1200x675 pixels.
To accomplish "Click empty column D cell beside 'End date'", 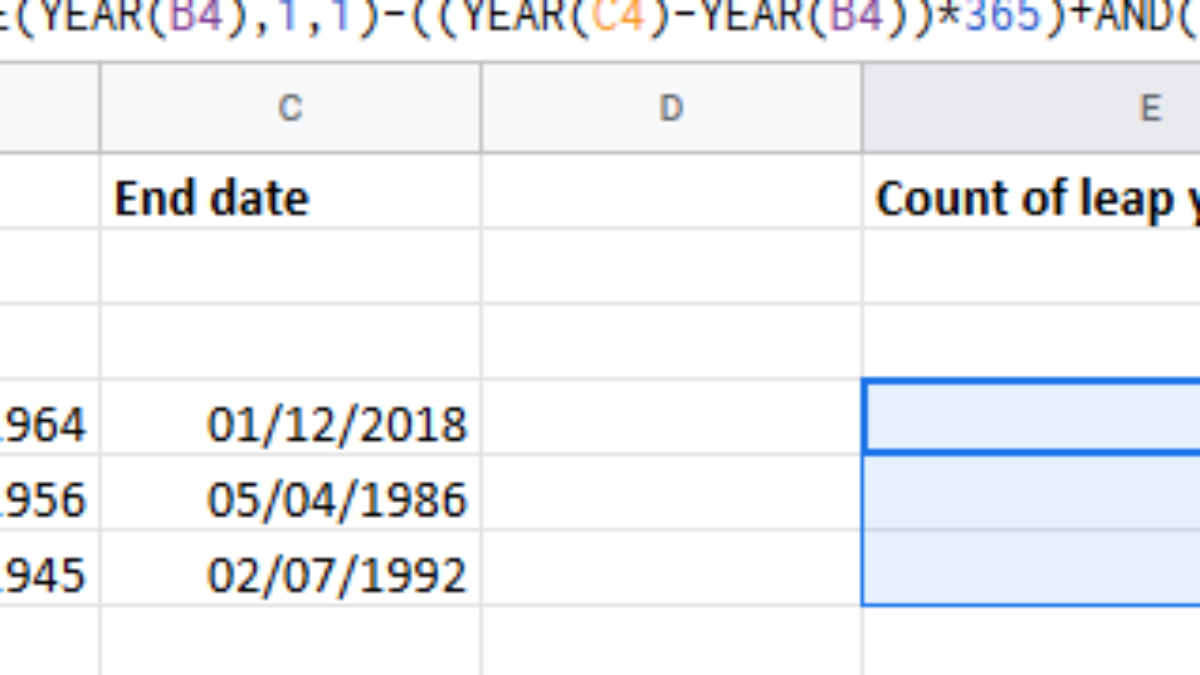I will coord(671,191).
